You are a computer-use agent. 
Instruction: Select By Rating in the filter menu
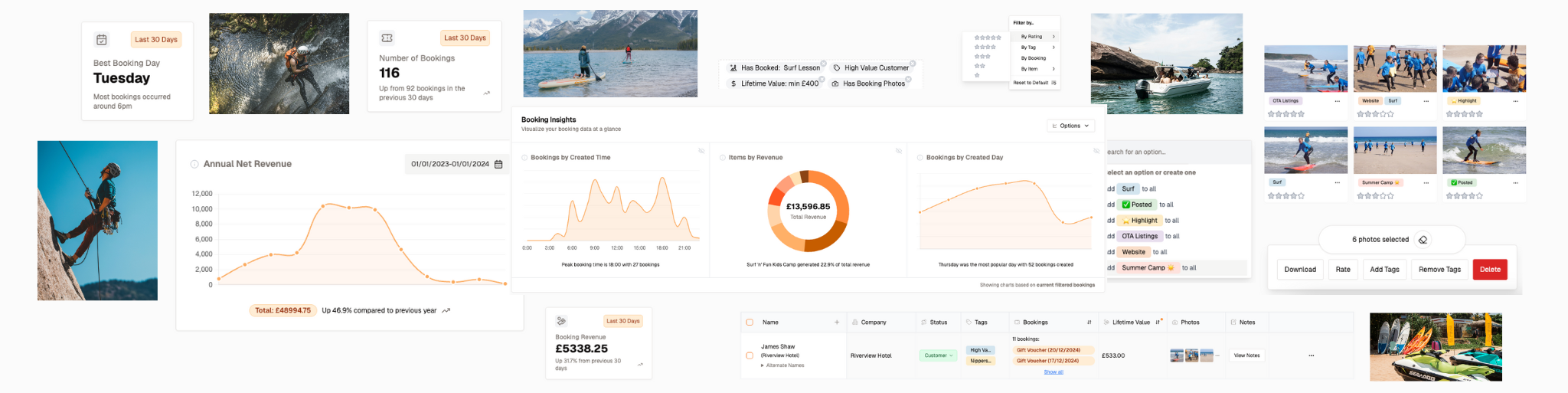point(1035,37)
